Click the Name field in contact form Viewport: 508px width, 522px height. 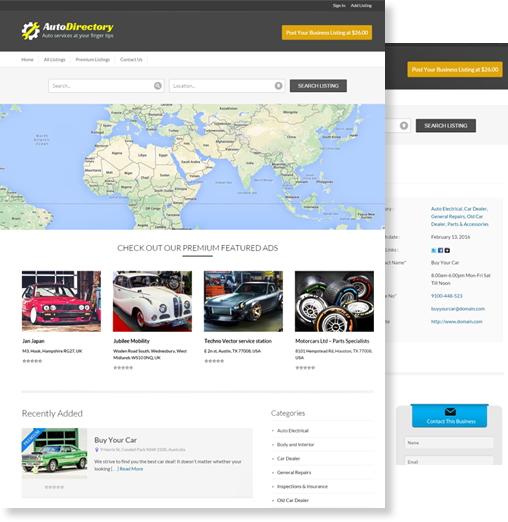click(x=449, y=443)
